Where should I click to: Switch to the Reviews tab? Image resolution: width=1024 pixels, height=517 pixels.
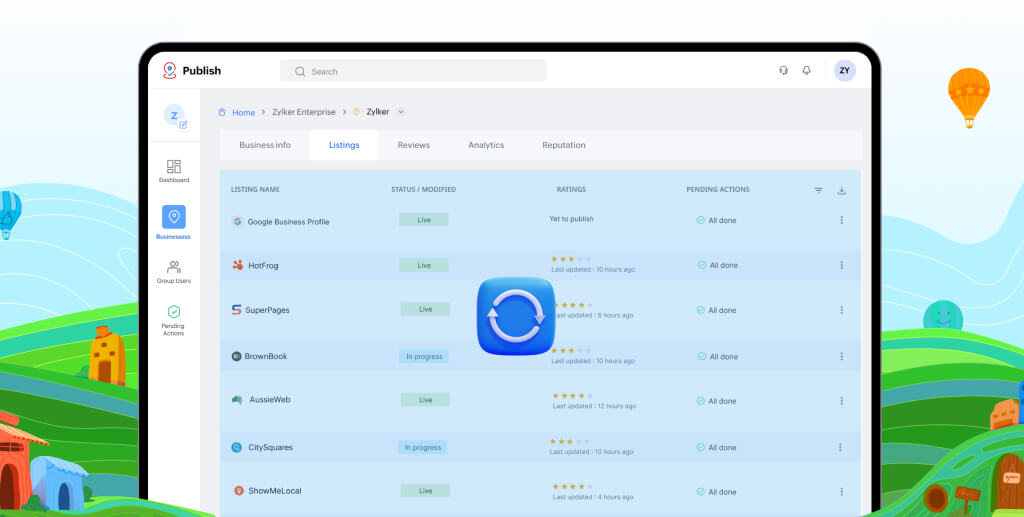tap(413, 145)
